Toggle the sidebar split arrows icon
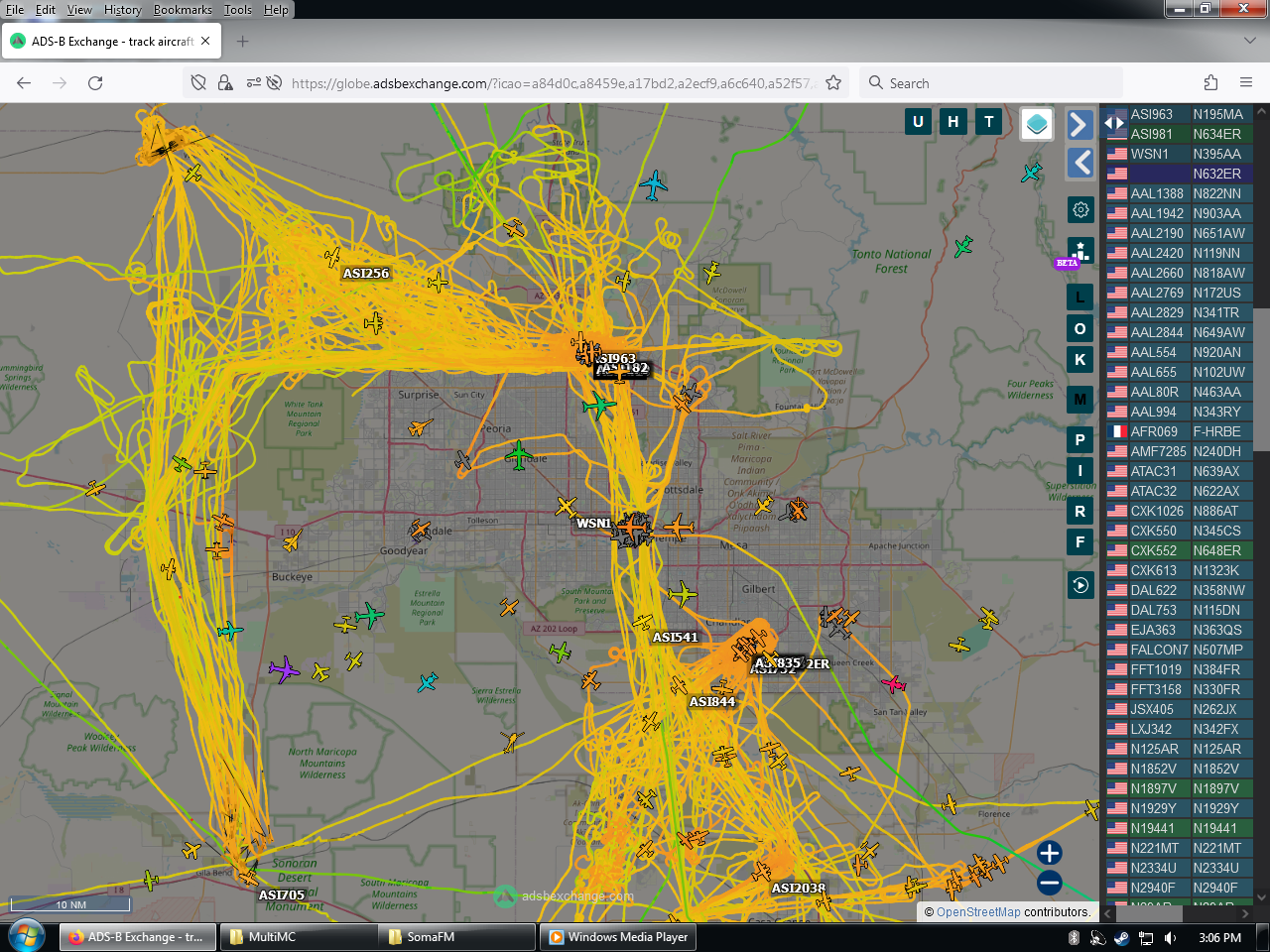 pyautogui.click(x=1115, y=123)
